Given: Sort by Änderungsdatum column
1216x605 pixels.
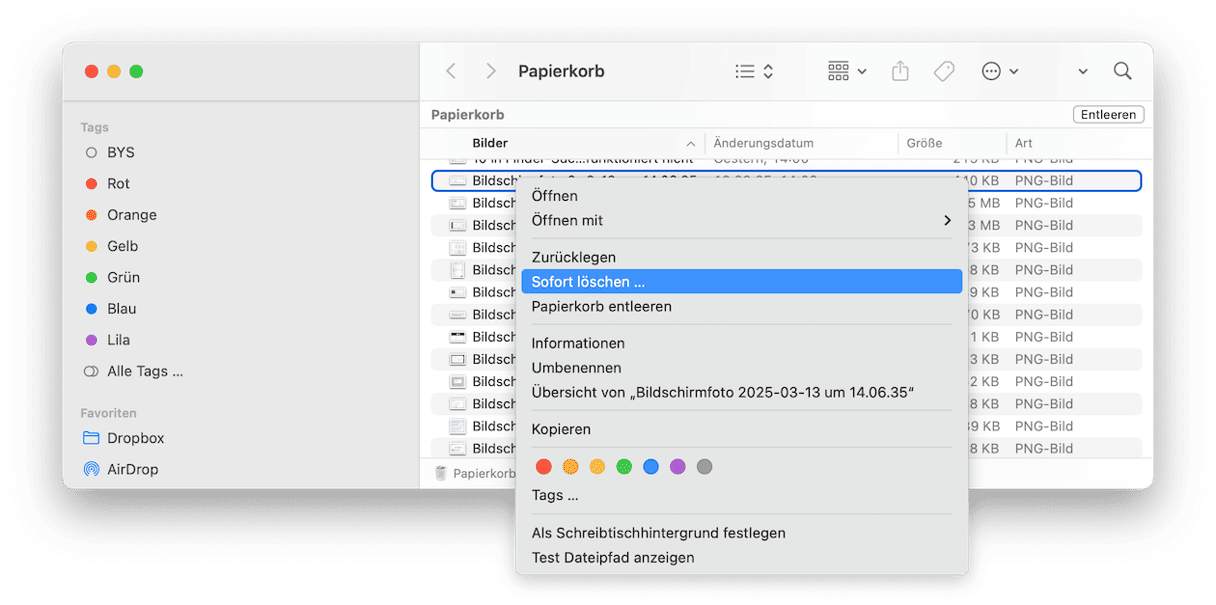Looking at the screenshot, I should (763, 143).
